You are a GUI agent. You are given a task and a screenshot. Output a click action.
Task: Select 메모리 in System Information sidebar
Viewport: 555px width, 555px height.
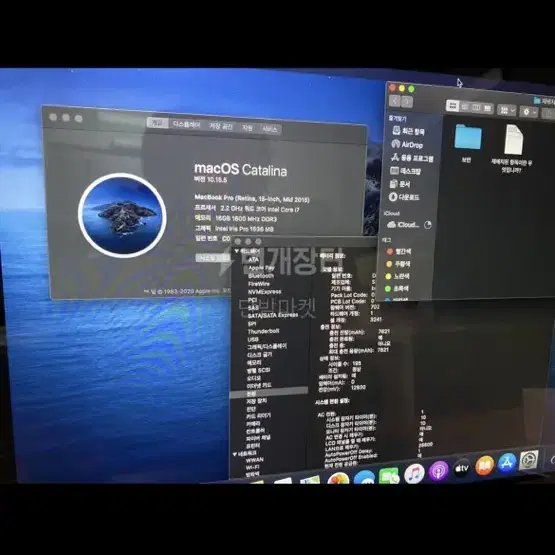pyautogui.click(x=254, y=363)
